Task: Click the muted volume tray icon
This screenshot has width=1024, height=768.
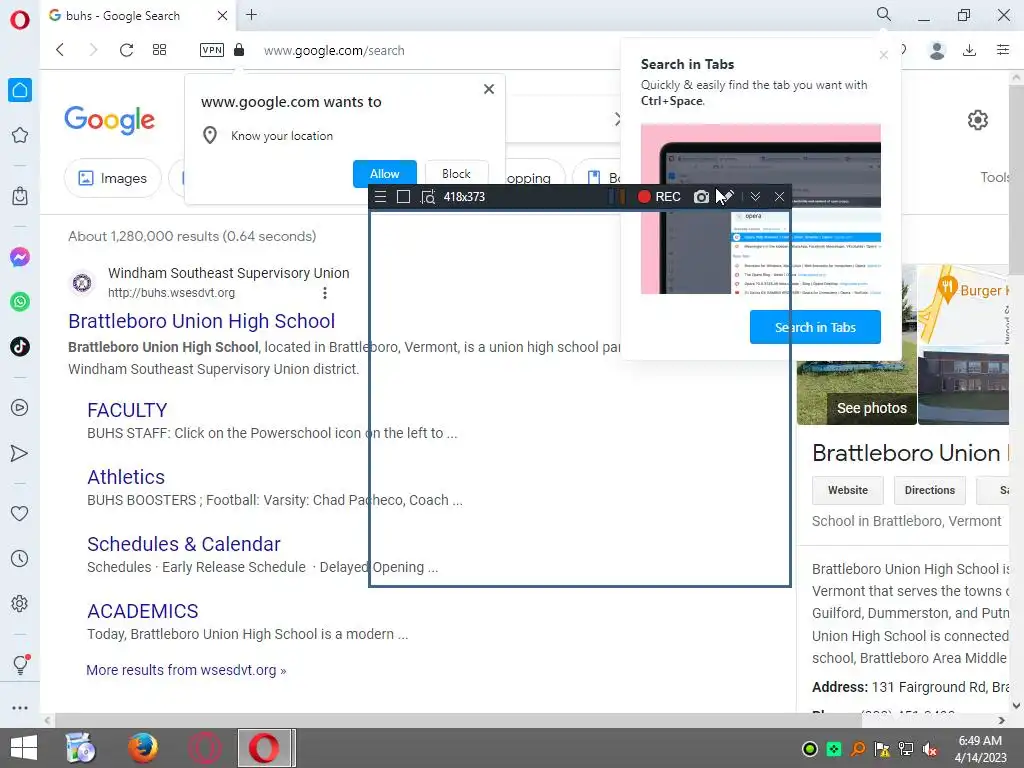Action: 930,749
